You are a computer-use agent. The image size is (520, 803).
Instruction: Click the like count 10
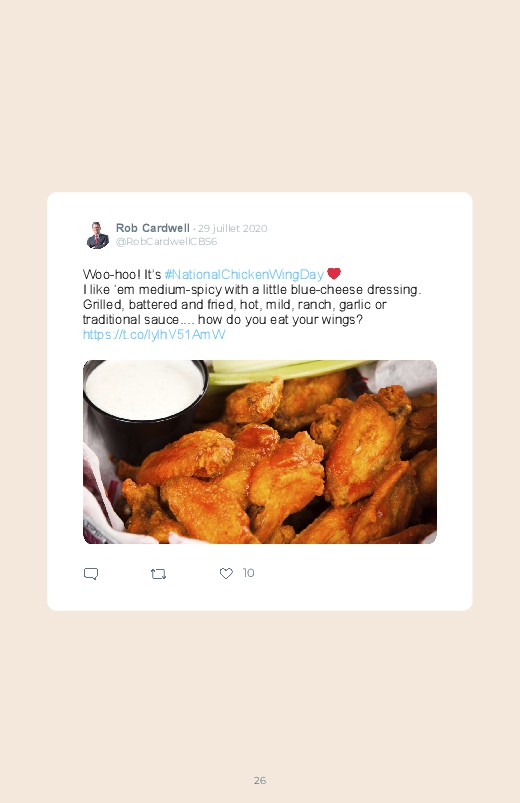(x=248, y=573)
